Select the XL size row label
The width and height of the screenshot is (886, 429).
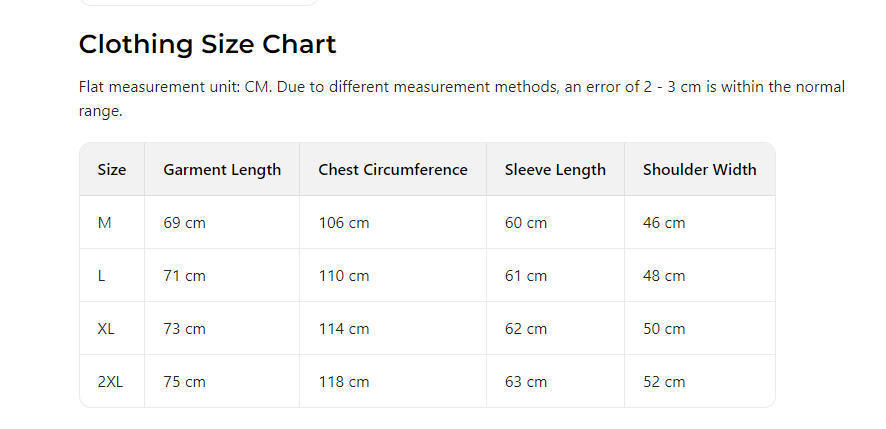click(106, 329)
